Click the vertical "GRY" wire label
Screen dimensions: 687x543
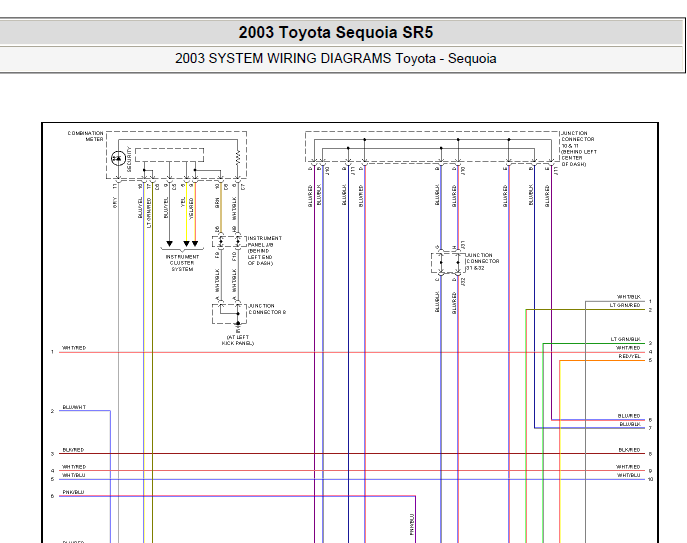click(115, 202)
